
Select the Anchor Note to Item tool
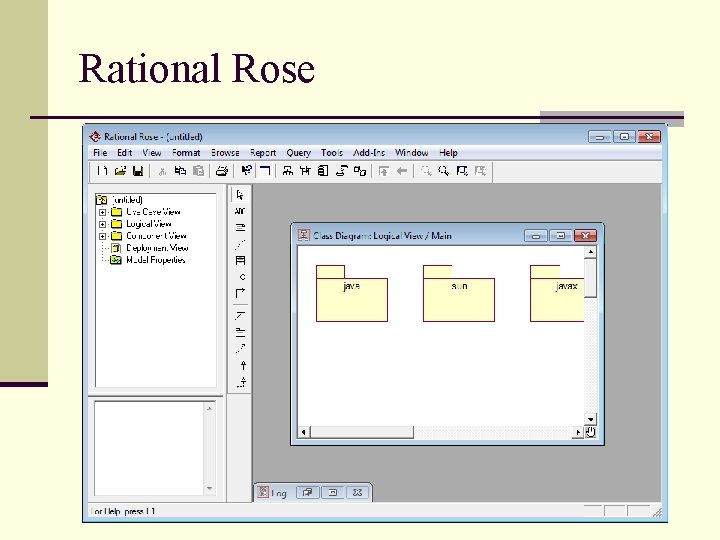pos(240,244)
